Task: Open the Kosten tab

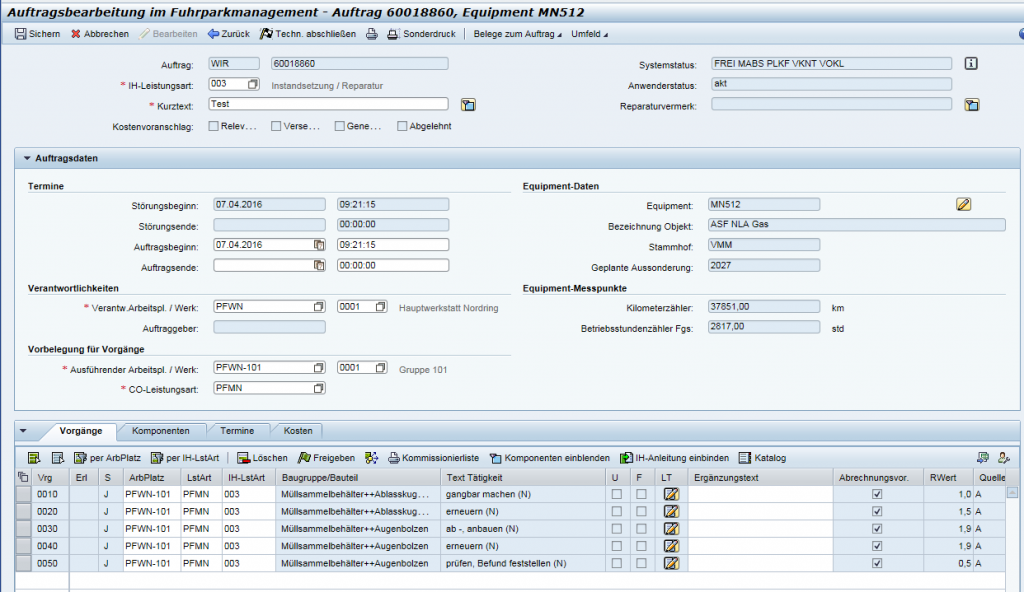Action: 297,430
